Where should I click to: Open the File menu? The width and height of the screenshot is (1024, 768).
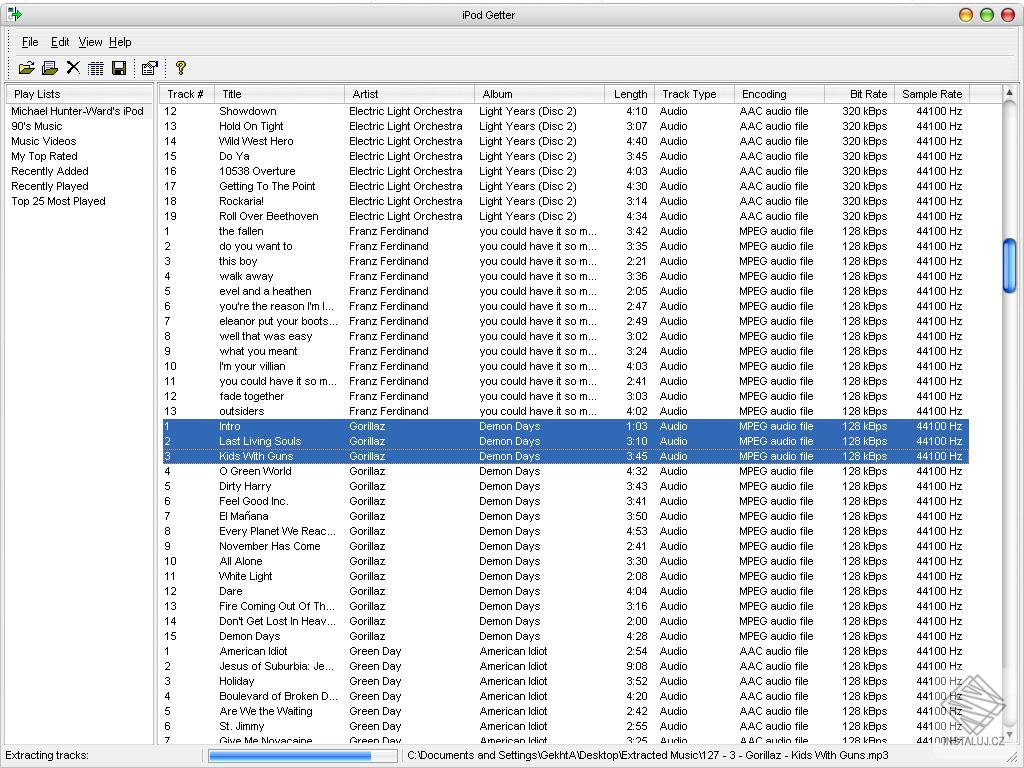point(30,42)
